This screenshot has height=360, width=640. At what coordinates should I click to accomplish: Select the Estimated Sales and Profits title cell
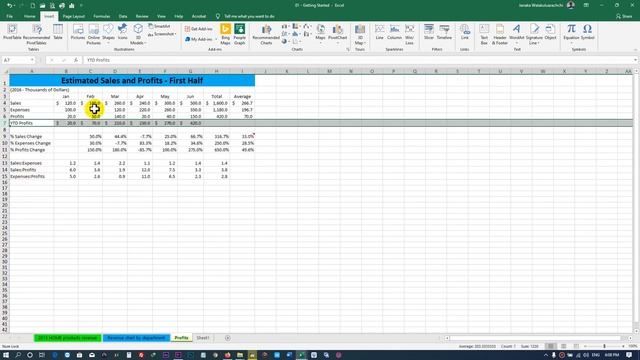click(132, 80)
